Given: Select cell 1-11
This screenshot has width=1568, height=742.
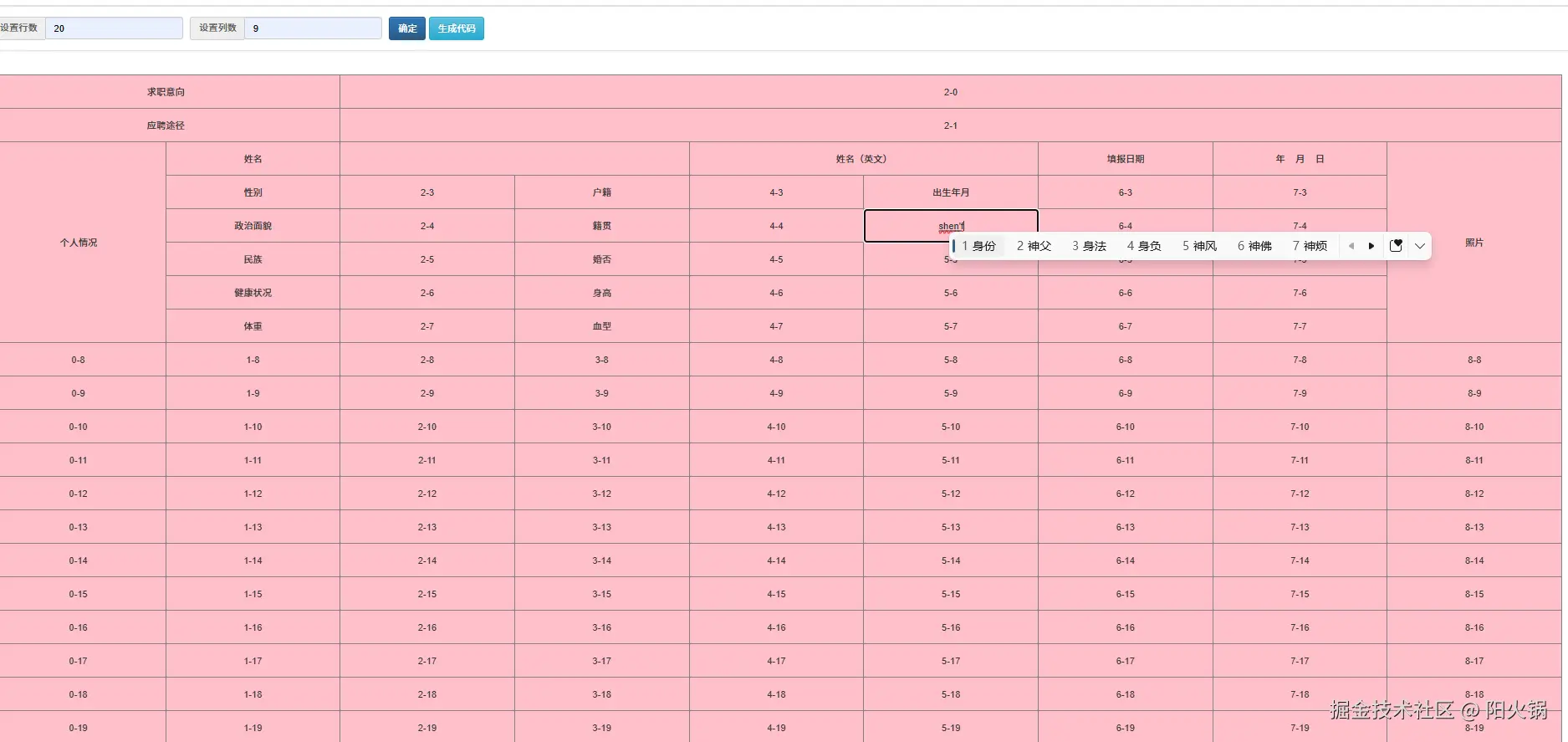Looking at the screenshot, I should [253, 460].
